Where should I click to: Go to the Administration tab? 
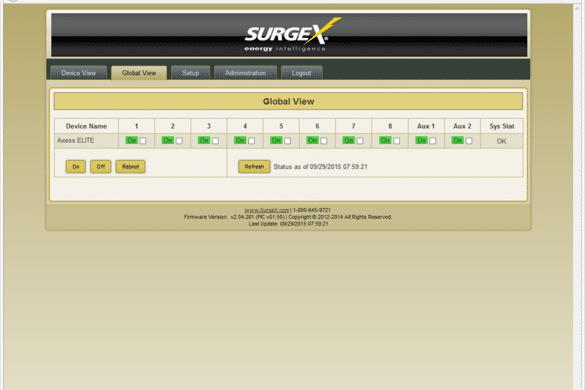(x=245, y=73)
